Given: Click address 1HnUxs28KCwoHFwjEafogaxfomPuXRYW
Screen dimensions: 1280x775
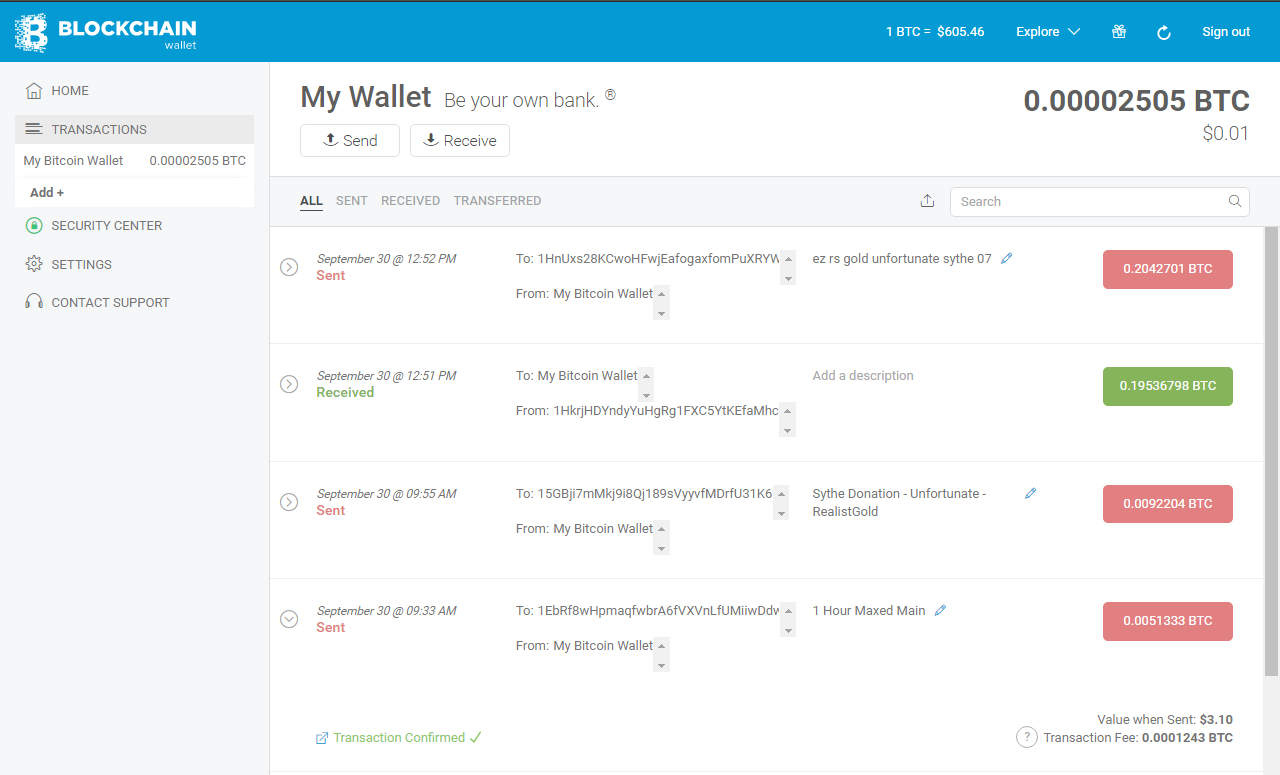Looking at the screenshot, I should tap(656, 259).
